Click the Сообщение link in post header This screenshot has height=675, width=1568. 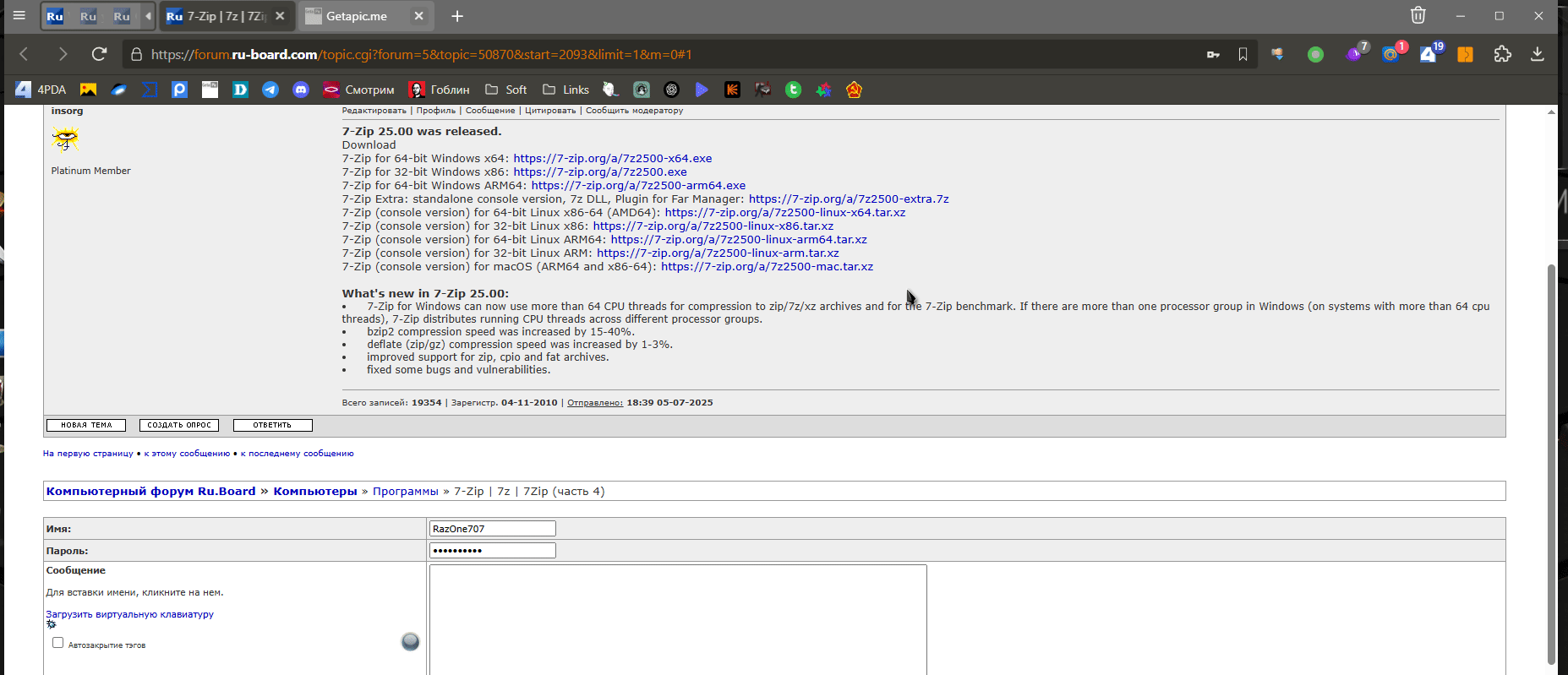(x=490, y=111)
